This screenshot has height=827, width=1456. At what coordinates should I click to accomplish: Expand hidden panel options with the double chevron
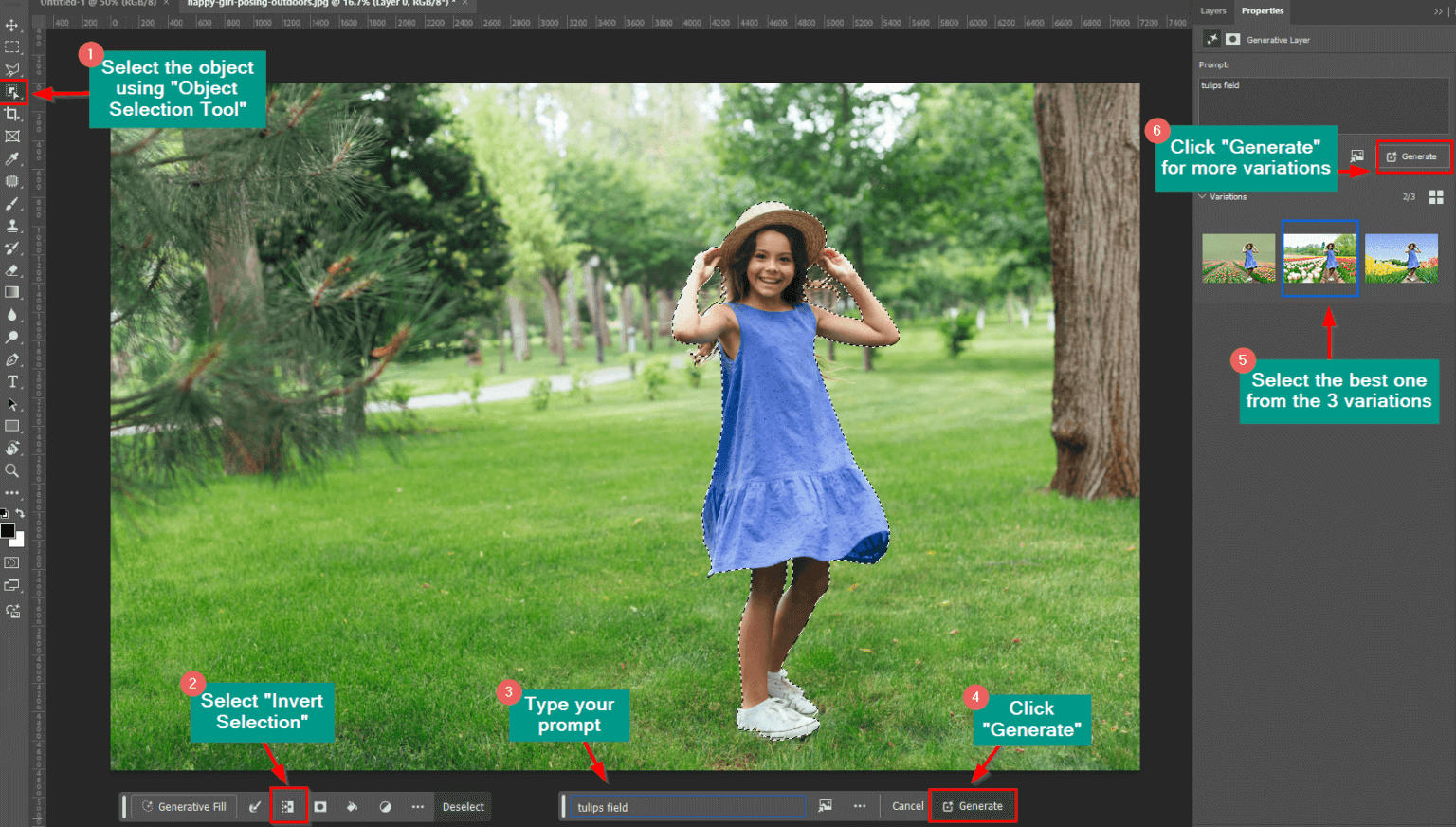pyautogui.click(x=1438, y=10)
